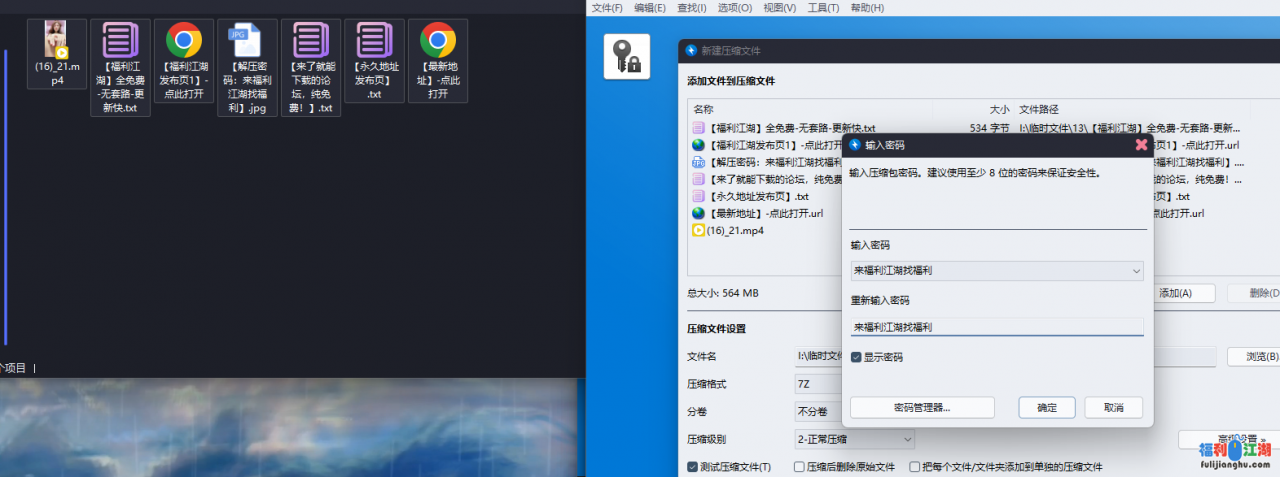Screen dimensions: 1280x477
Task: Select the 全免费-无套路 text file icon in Explorer
Action: 120,41
